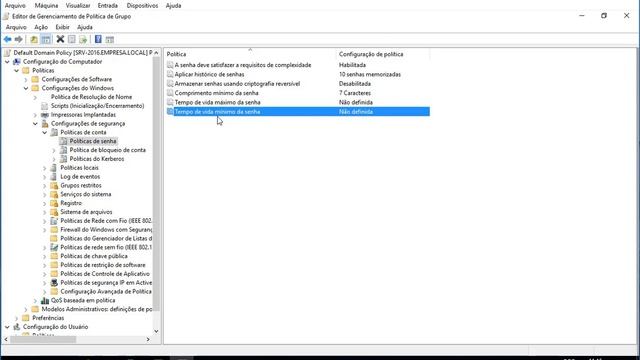
Task: Select the Políticas de senha tree item
Action: [93, 141]
